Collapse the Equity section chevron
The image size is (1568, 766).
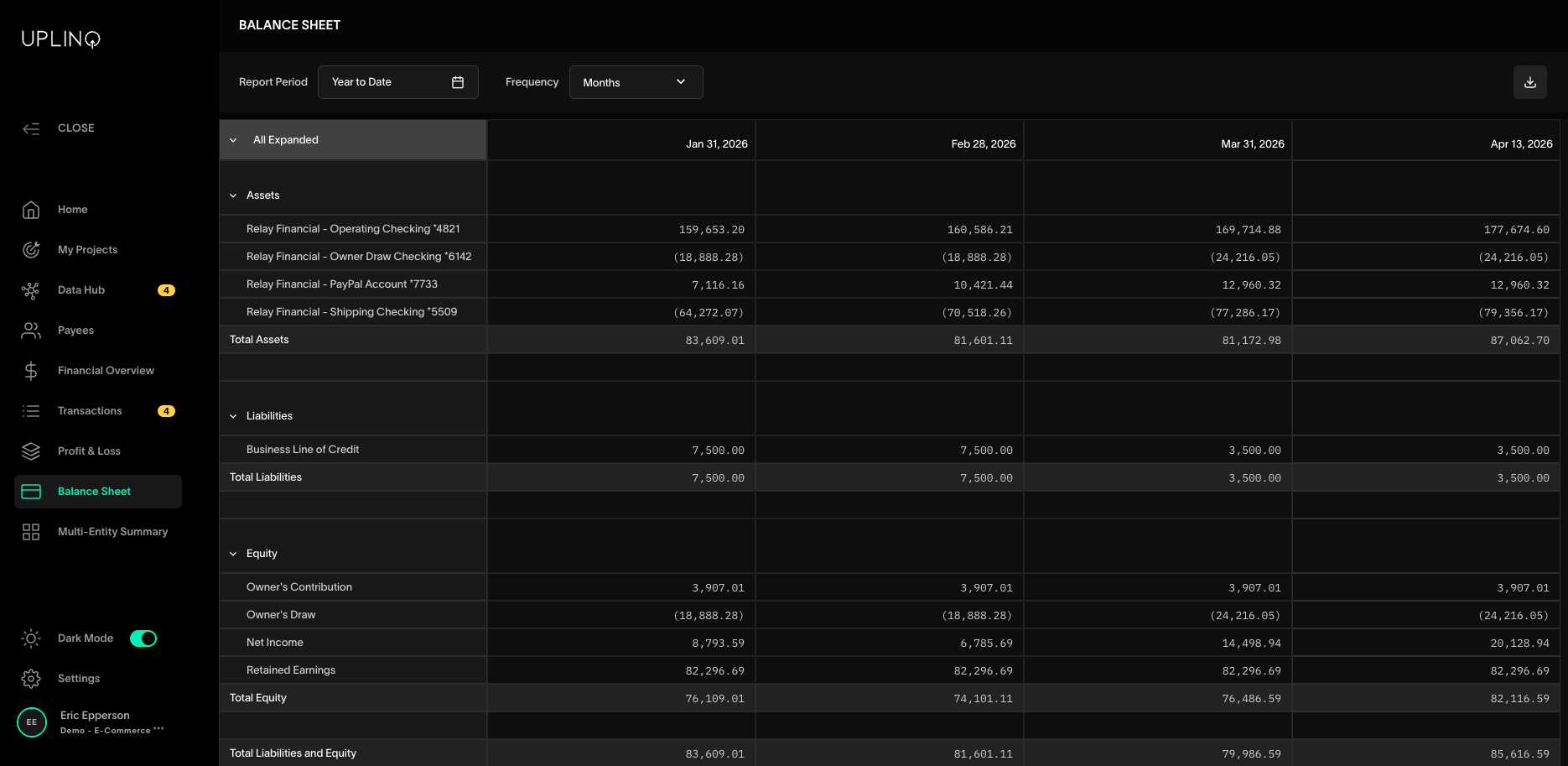click(x=233, y=554)
